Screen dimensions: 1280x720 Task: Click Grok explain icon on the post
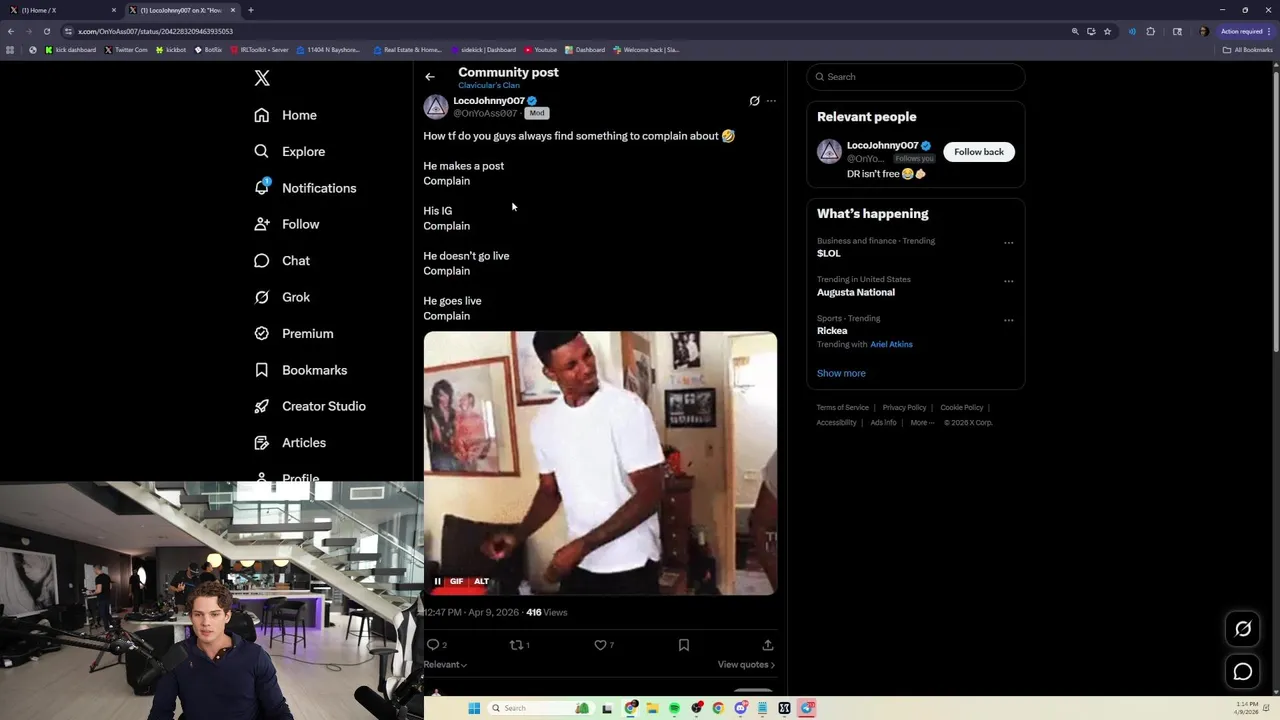click(755, 101)
